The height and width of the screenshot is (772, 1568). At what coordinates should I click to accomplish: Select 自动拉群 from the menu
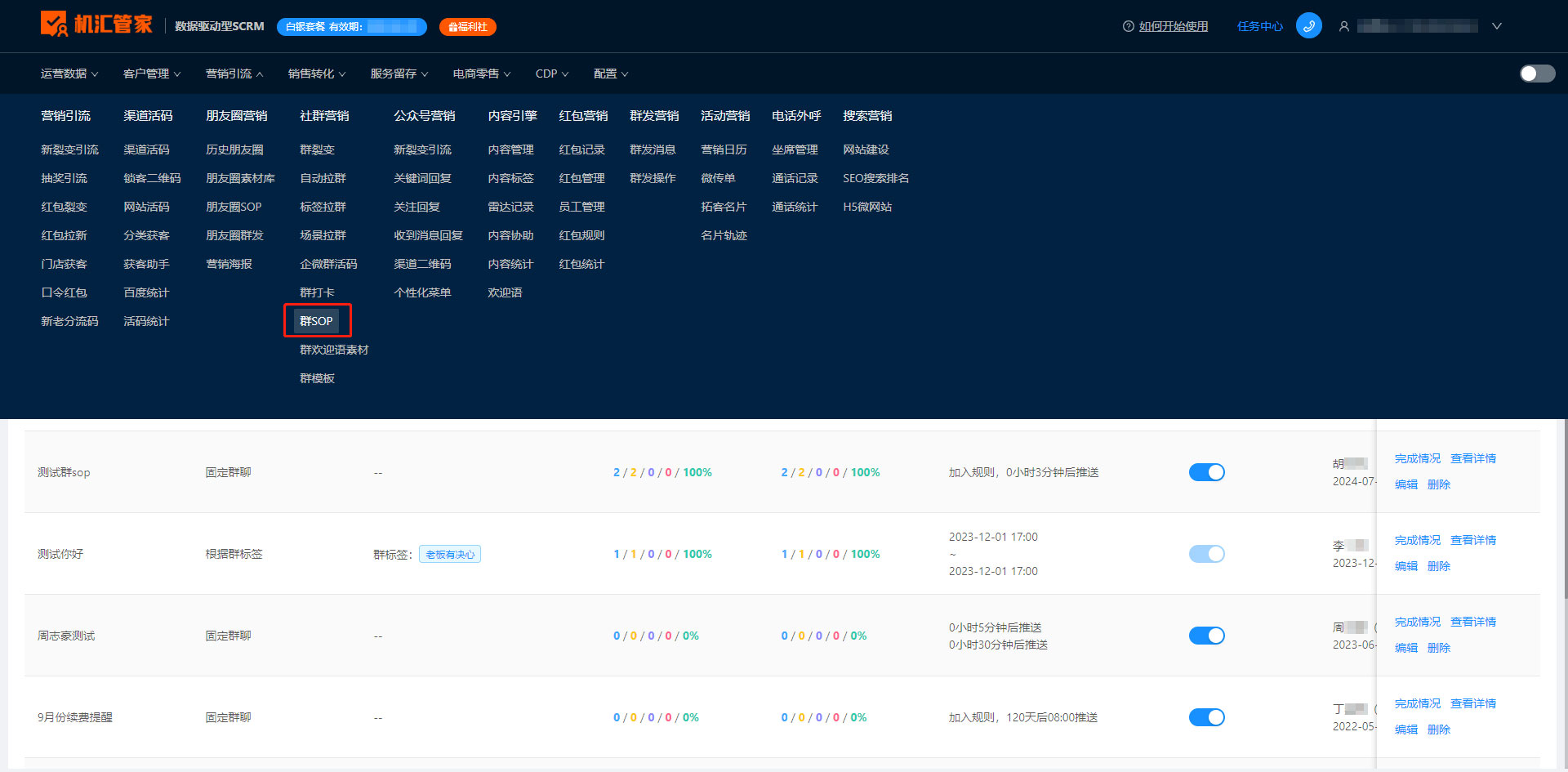click(323, 178)
